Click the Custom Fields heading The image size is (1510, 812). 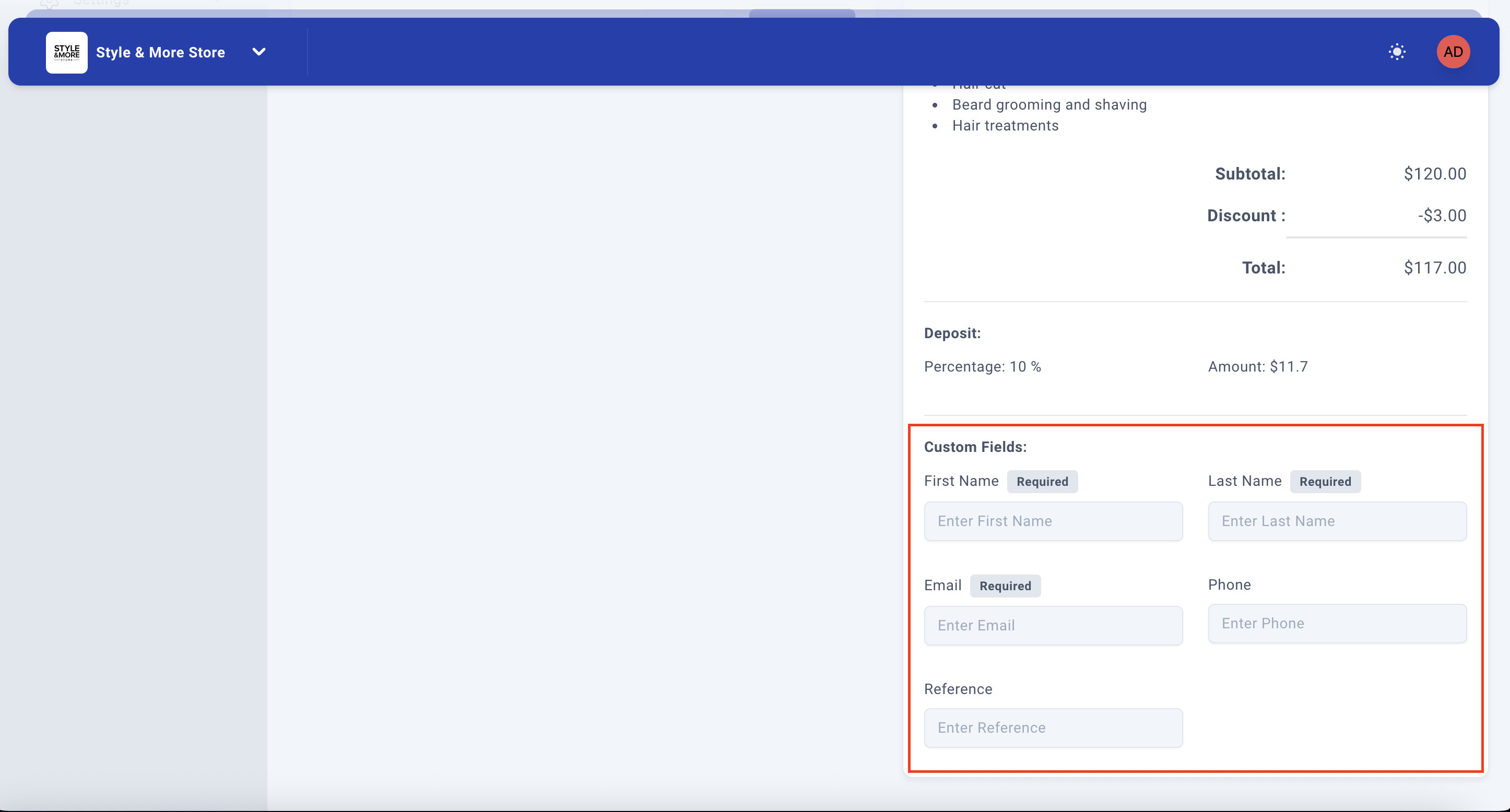pos(975,447)
